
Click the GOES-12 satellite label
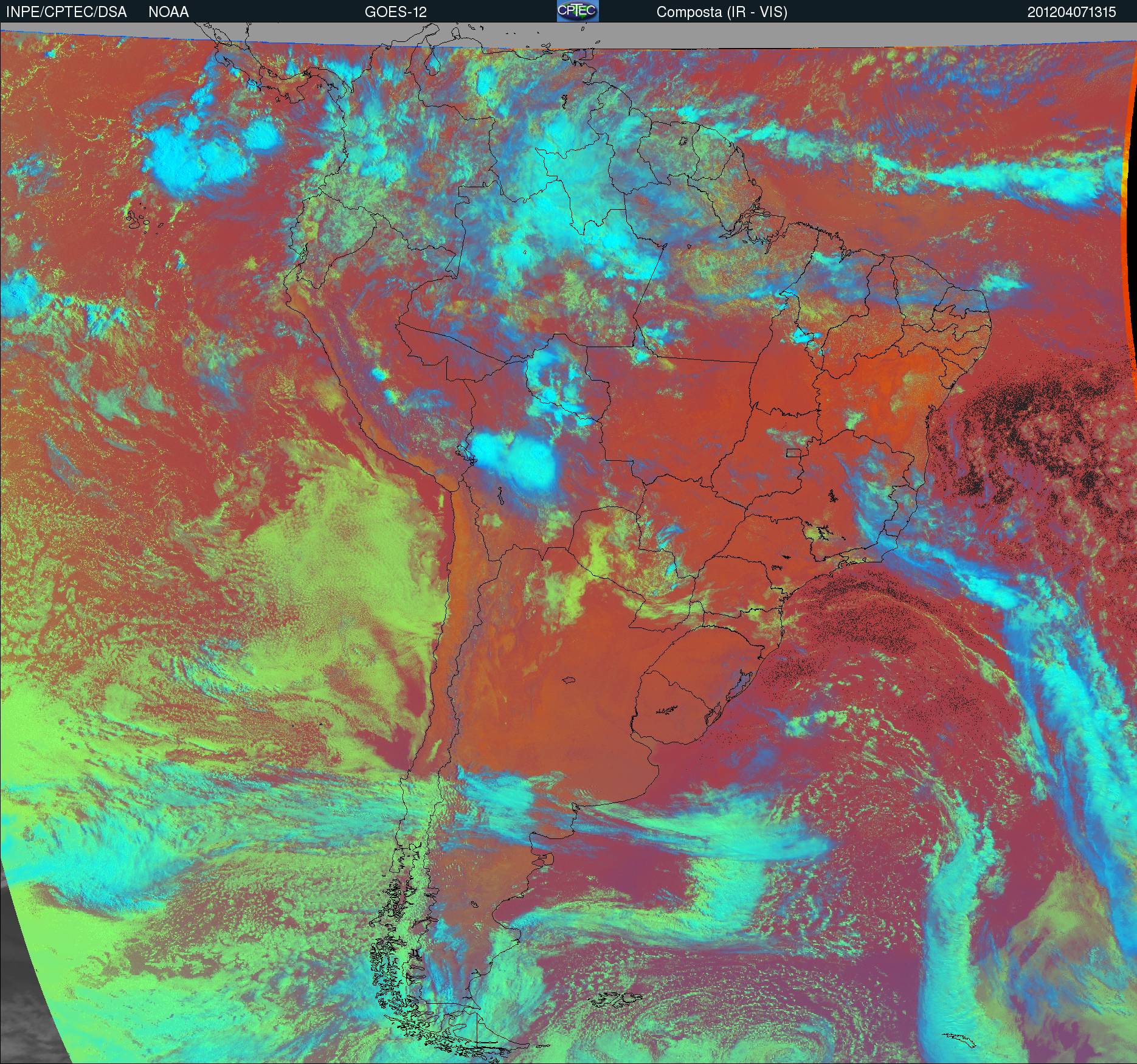coord(396,12)
